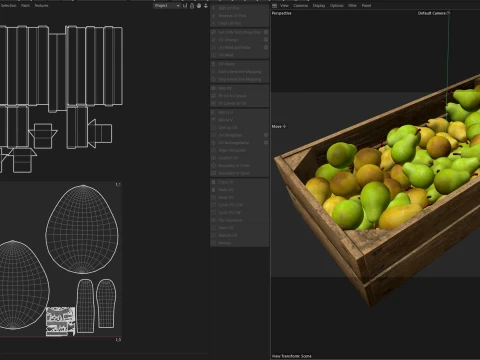Viewport: 480px width, 360px height.
Task: Choose Fit UV to Canvas
Action: pos(239,96)
